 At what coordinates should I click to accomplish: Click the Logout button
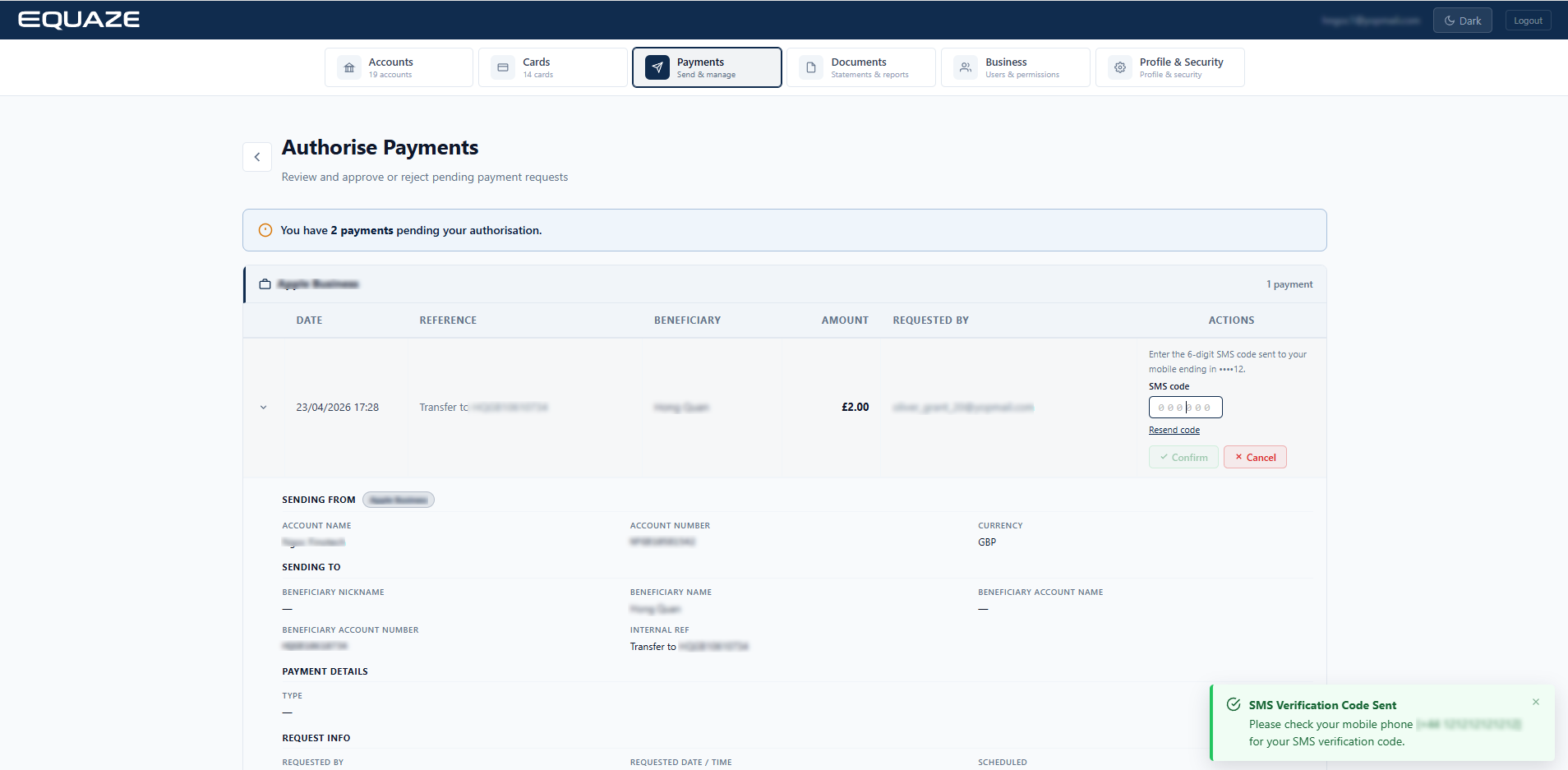pyautogui.click(x=1529, y=21)
